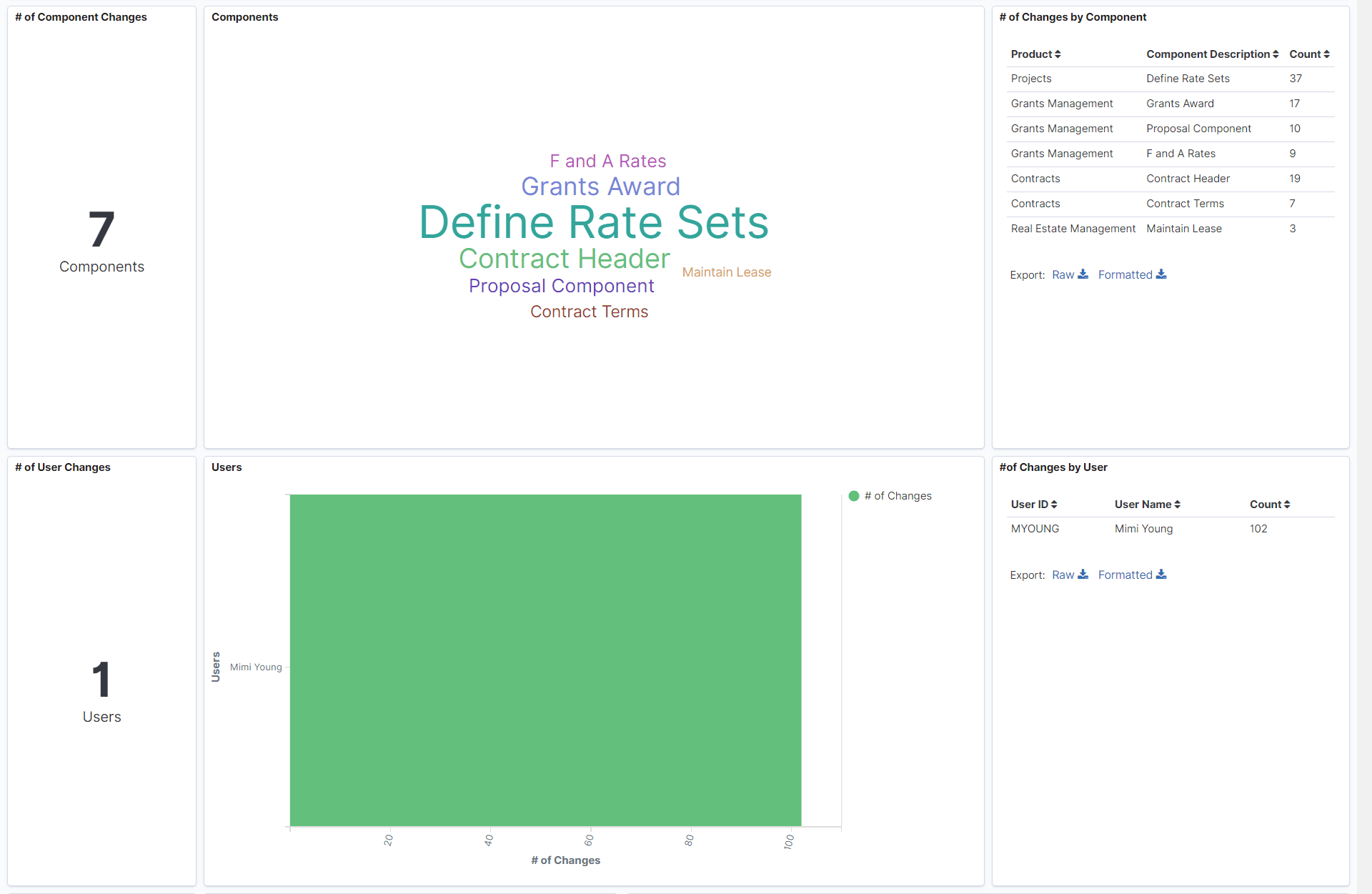Click the Raw export download icon under Changes by Component
Viewport: 1372px width, 894px height.
1083,274
